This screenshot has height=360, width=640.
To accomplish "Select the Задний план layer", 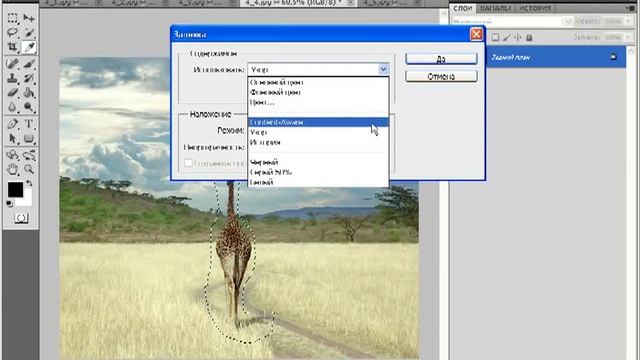I will pos(556,57).
